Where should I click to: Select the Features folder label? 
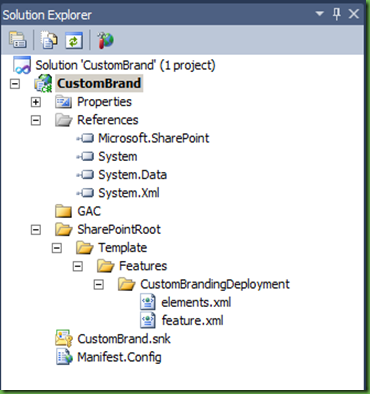[143, 266]
